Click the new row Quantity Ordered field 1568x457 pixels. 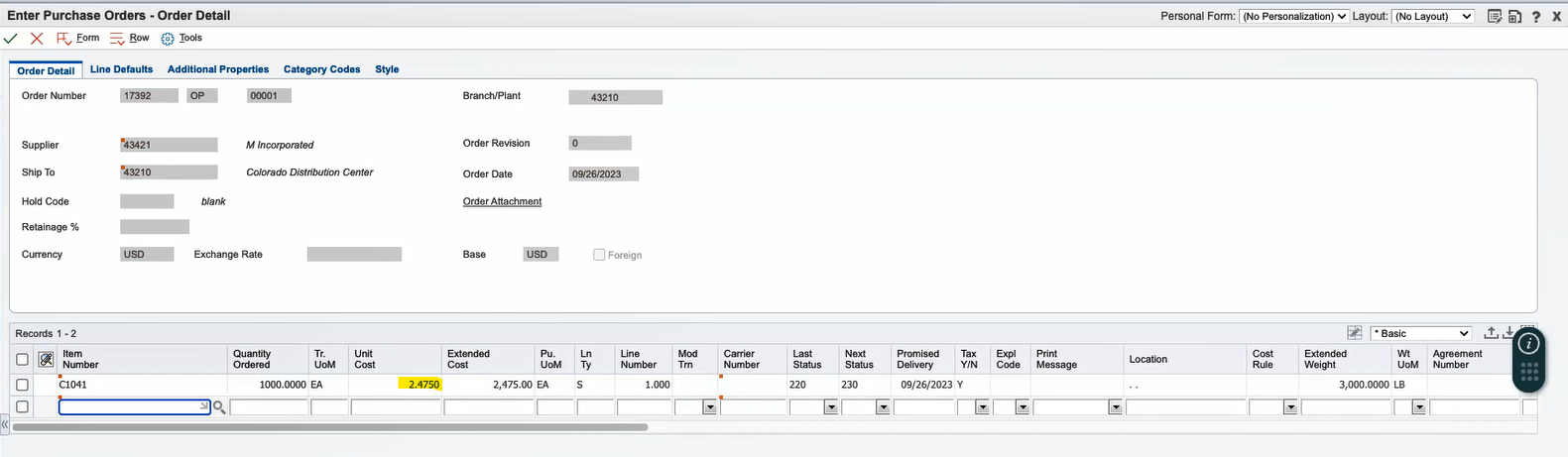[269, 407]
